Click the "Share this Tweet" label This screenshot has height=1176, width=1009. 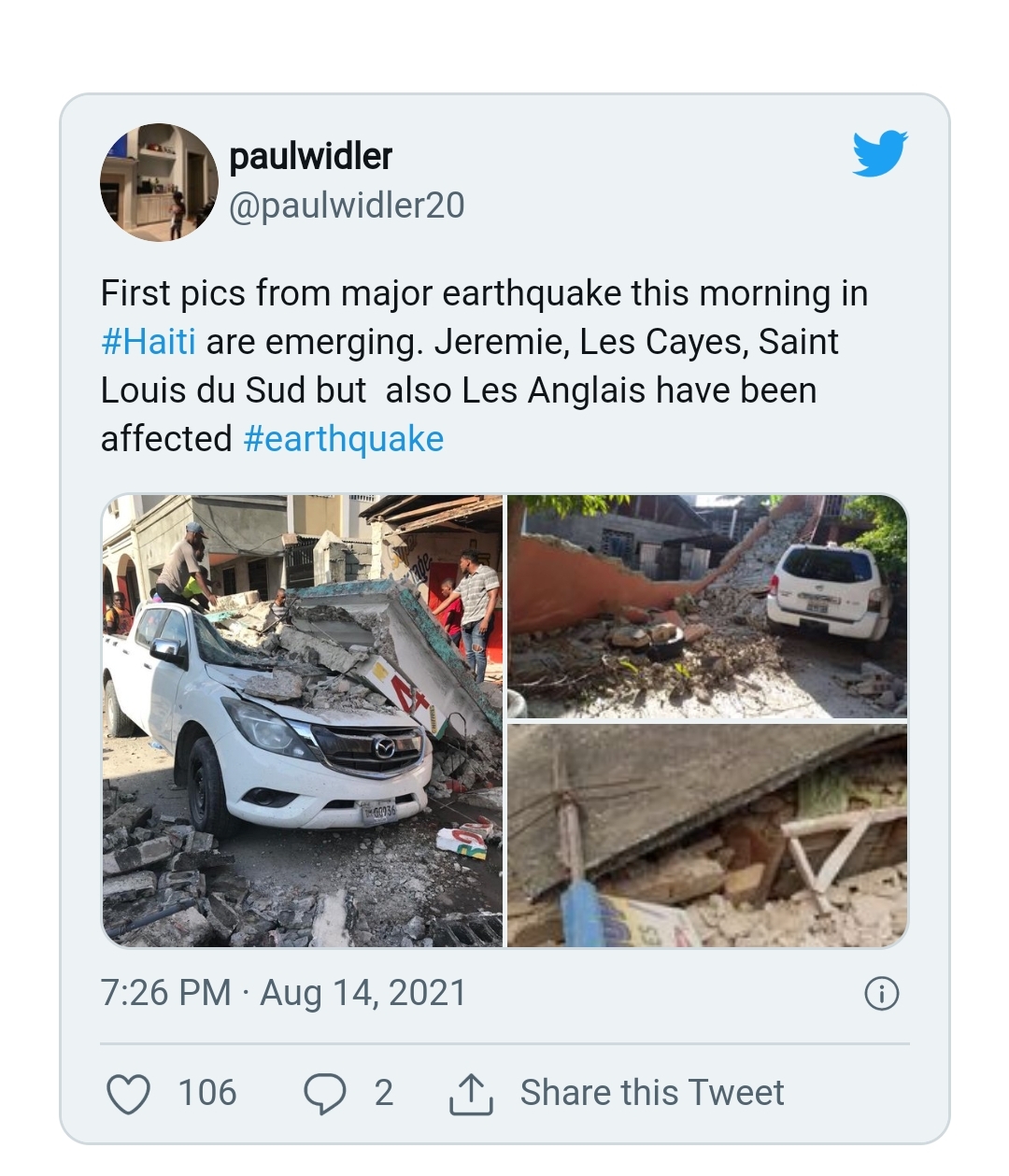pos(652,1093)
